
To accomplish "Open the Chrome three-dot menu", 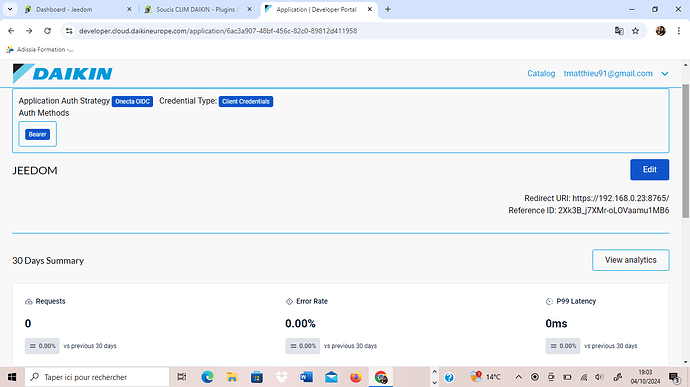I will (679, 31).
